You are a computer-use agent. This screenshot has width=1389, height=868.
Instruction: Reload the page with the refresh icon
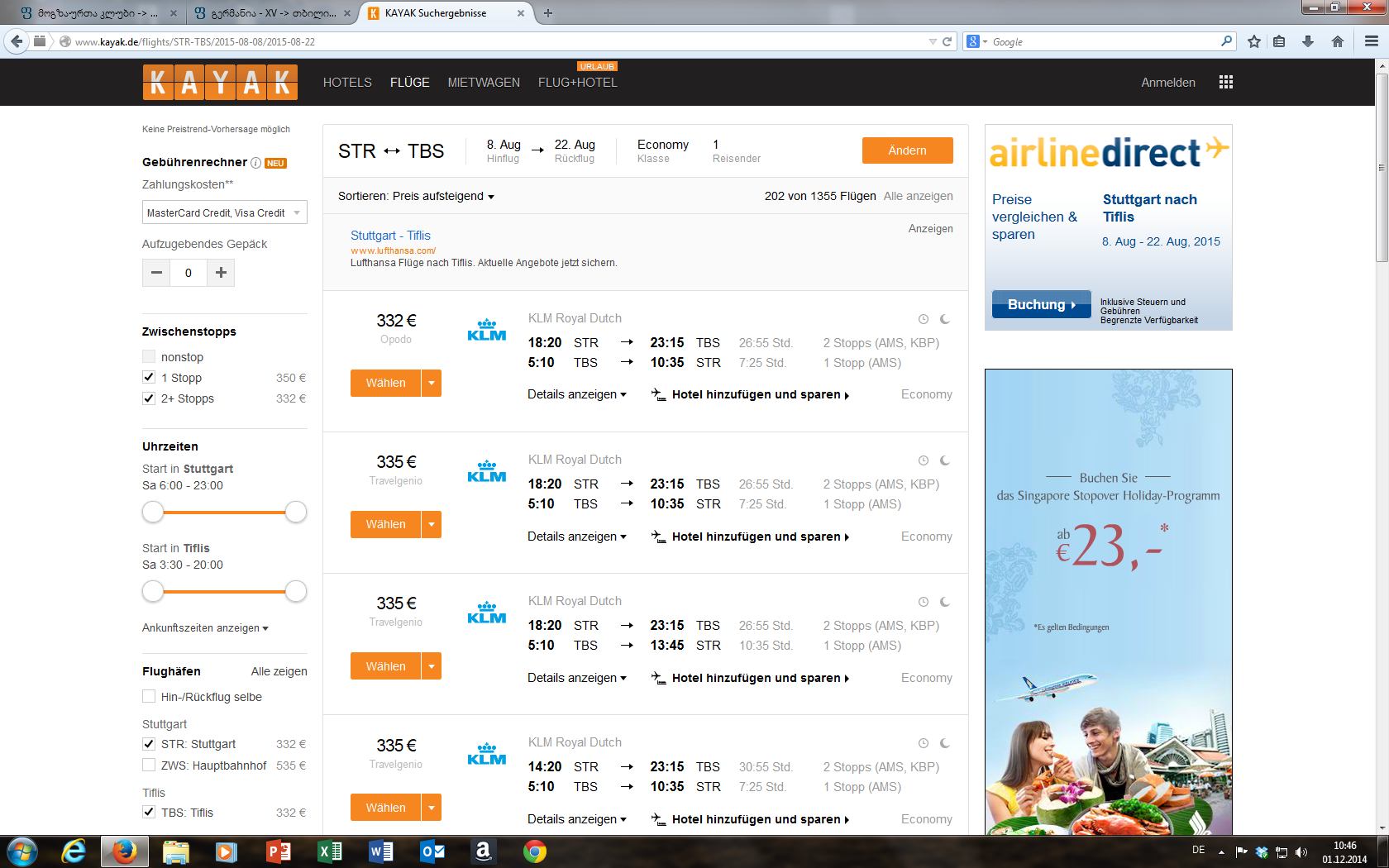(x=947, y=41)
